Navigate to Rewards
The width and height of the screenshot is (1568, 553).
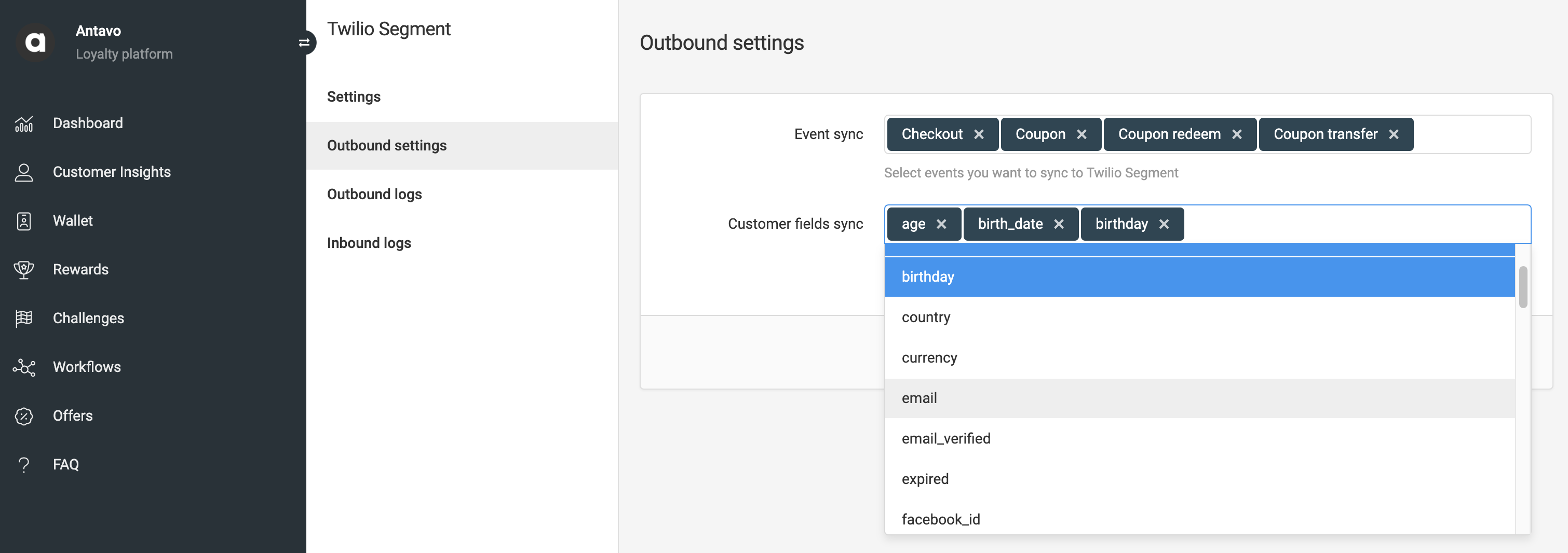(80, 269)
